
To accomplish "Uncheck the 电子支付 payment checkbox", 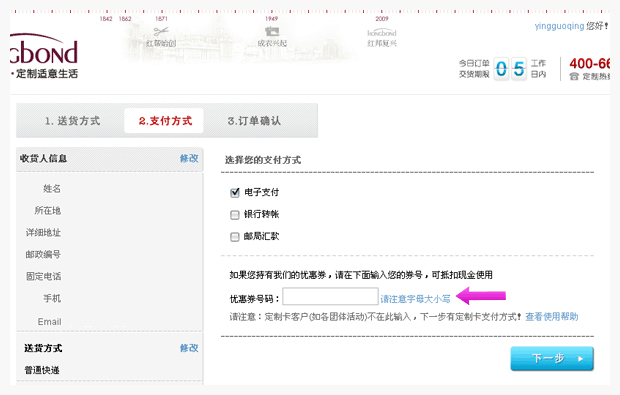I will point(235,193).
